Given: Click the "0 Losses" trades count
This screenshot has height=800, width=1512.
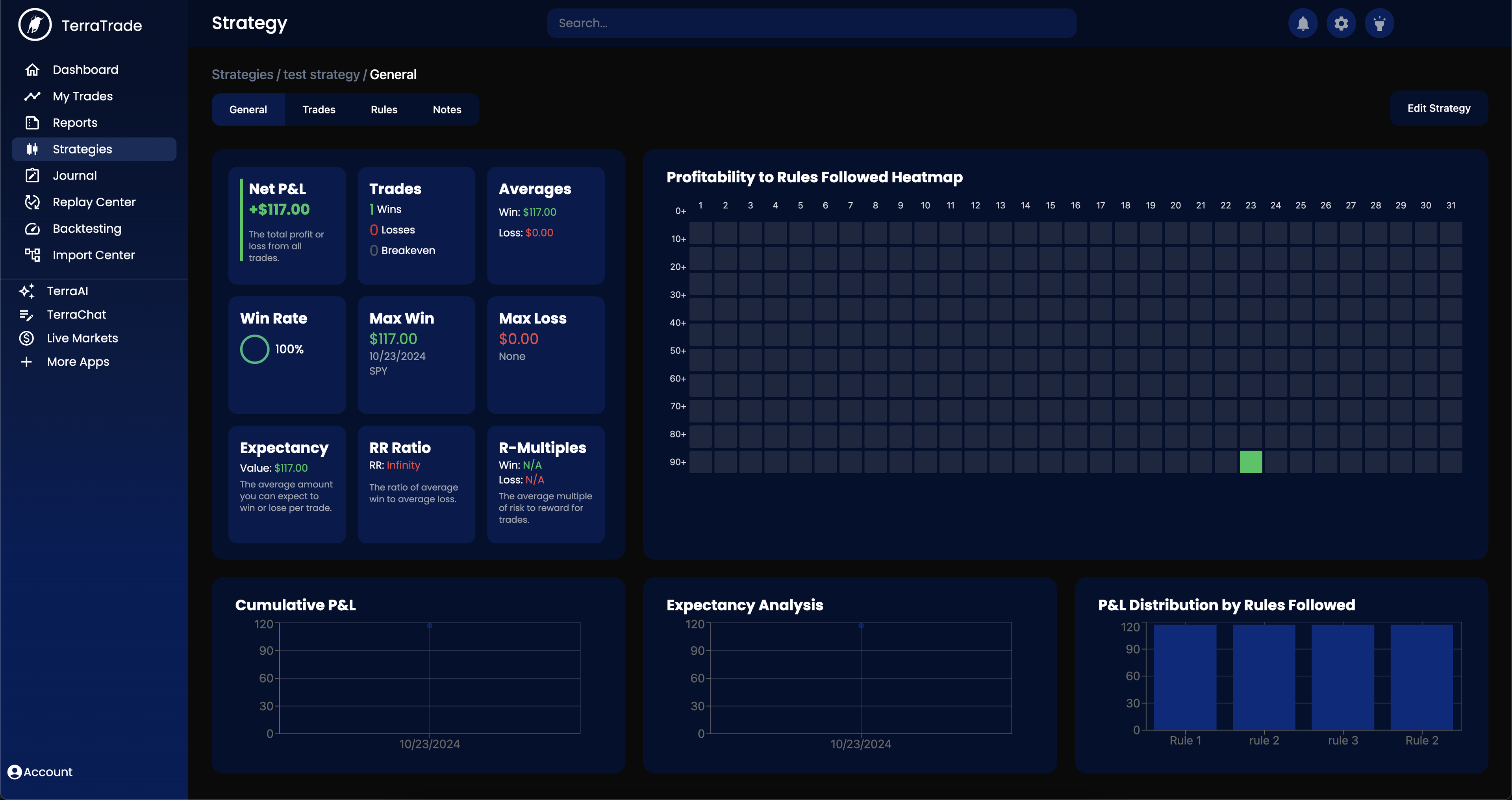Looking at the screenshot, I should [392, 230].
